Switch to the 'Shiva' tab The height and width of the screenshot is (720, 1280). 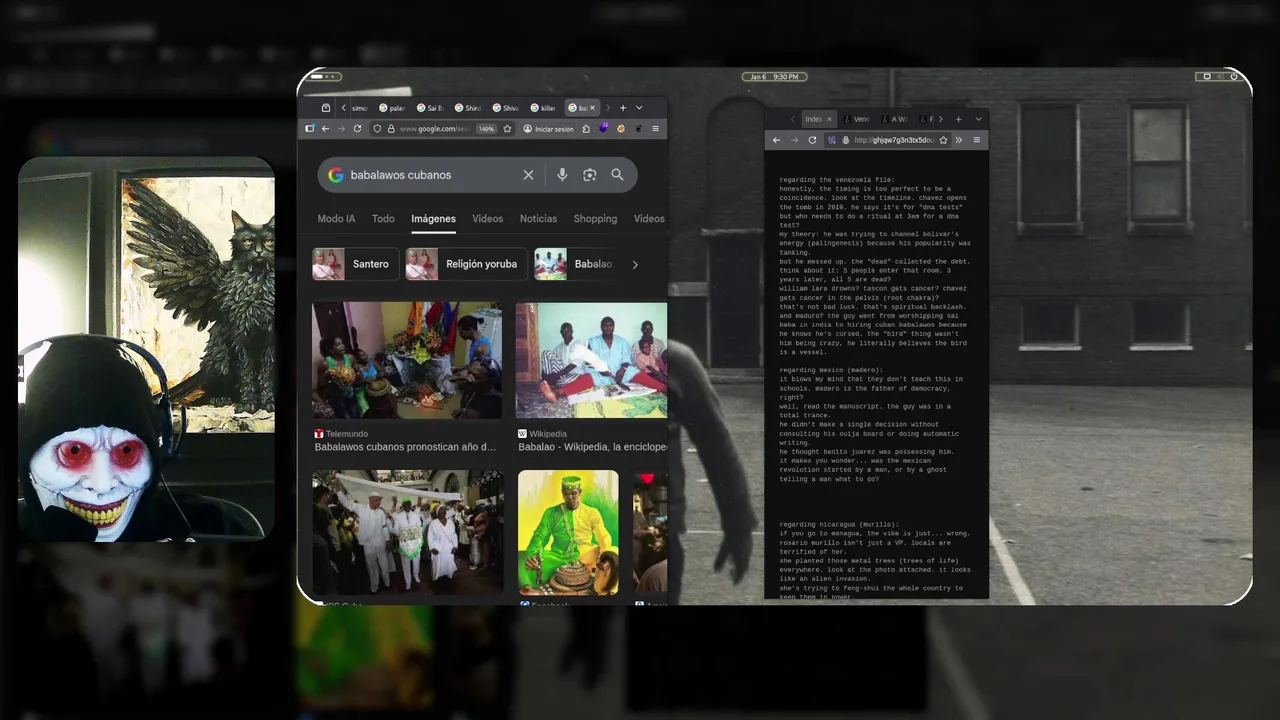point(506,108)
